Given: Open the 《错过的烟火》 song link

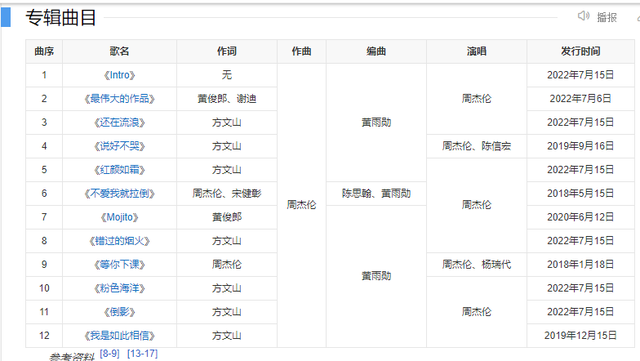Looking at the screenshot, I should [x=119, y=241].
